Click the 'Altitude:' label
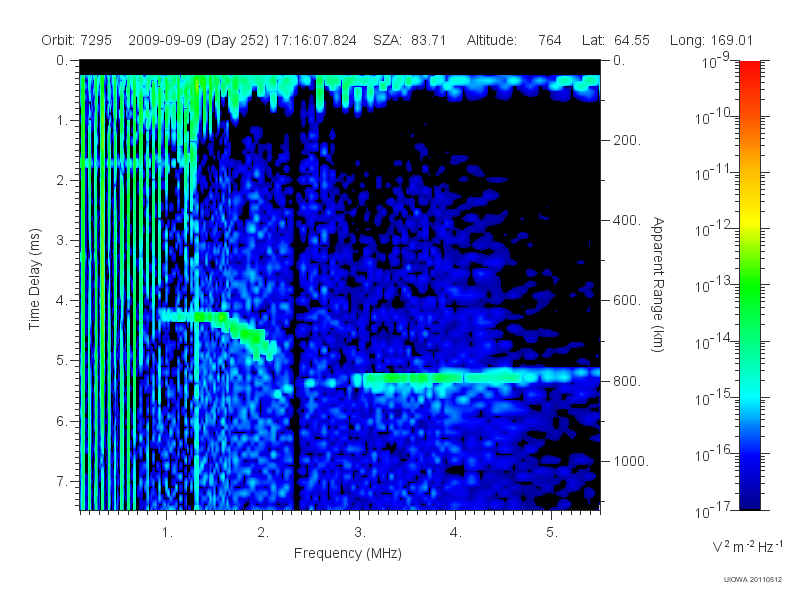Viewport: 800px width, 600px height. pyautogui.click(x=492, y=40)
